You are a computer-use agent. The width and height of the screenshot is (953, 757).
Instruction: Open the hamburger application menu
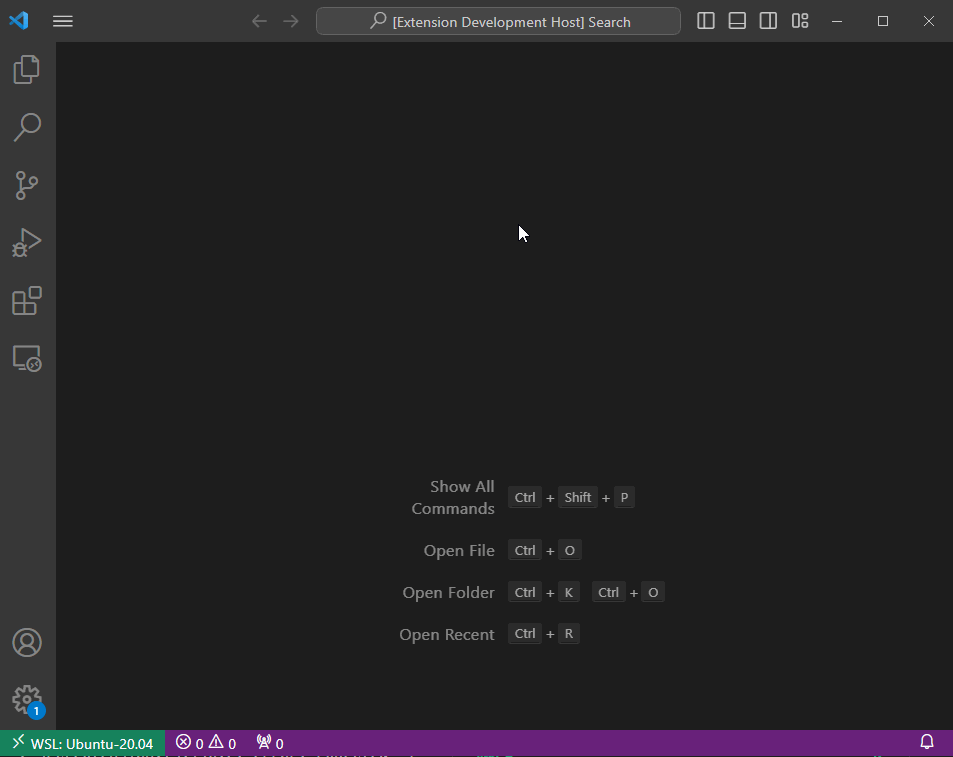coord(63,21)
